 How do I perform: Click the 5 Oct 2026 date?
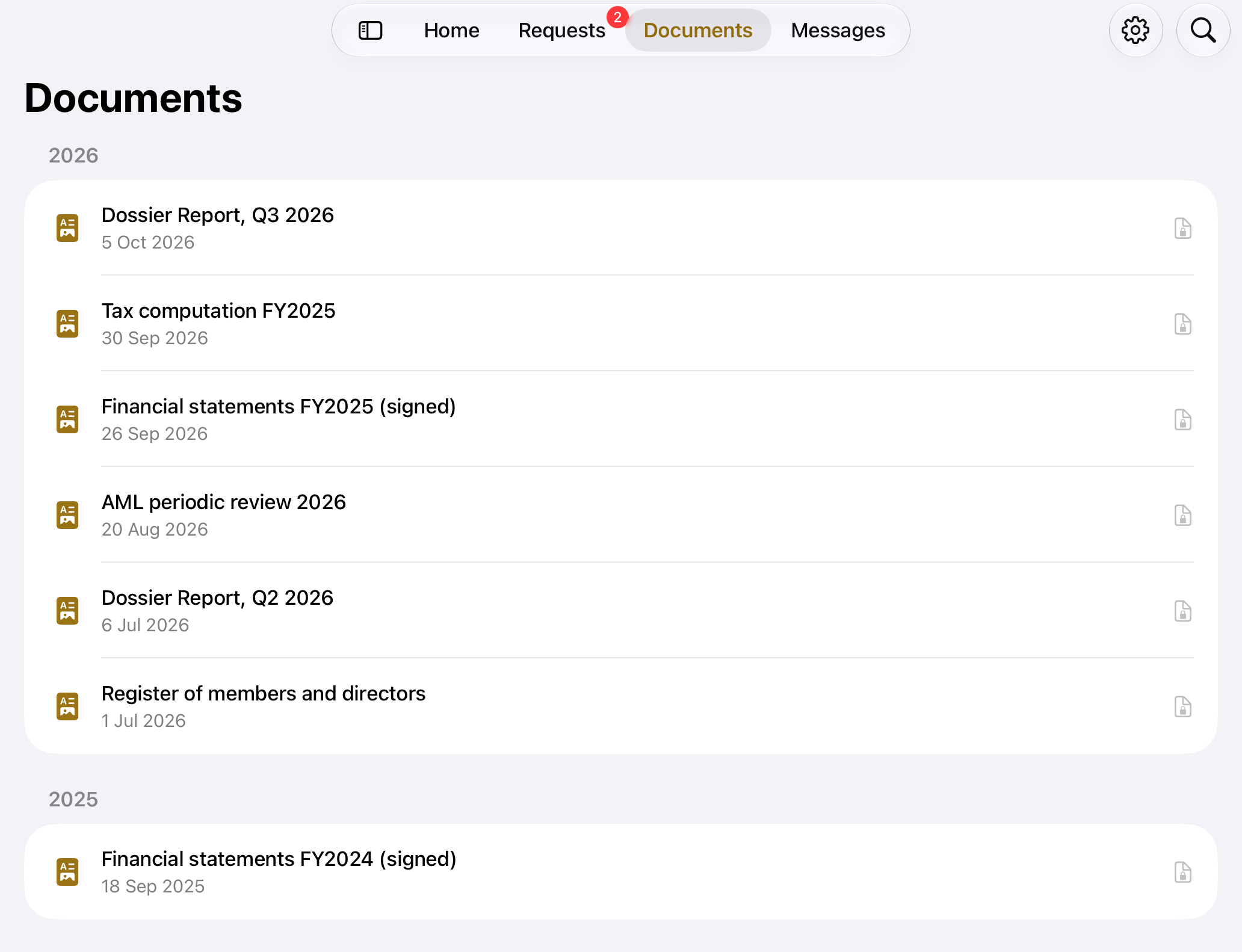[x=148, y=242]
